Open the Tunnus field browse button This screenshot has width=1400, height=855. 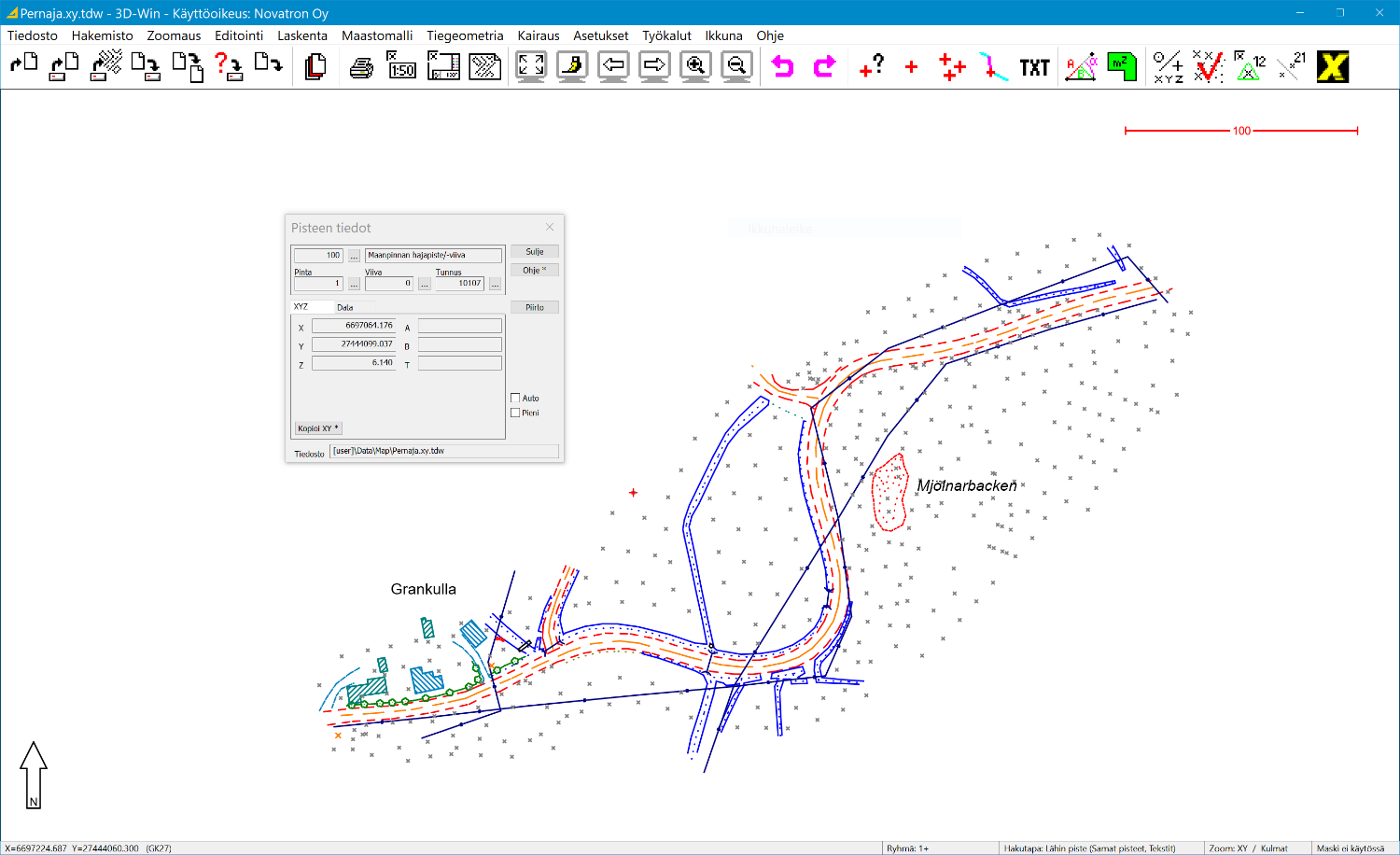point(495,284)
